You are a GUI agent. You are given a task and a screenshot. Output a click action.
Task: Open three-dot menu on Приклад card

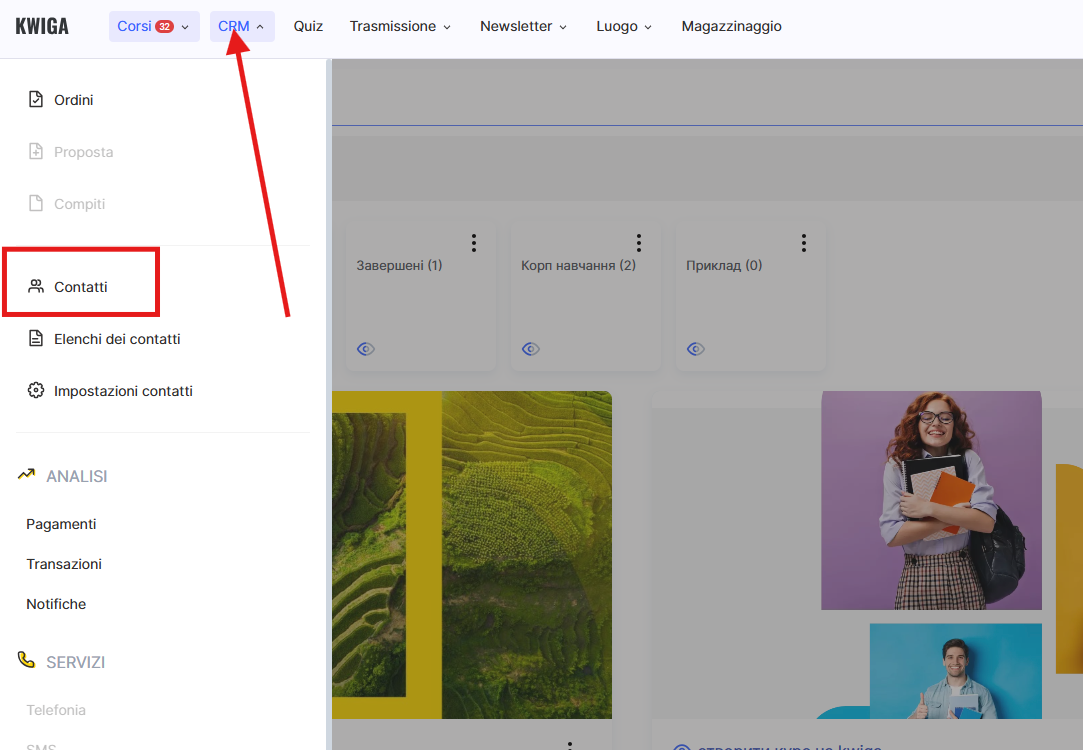[x=804, y=243]
